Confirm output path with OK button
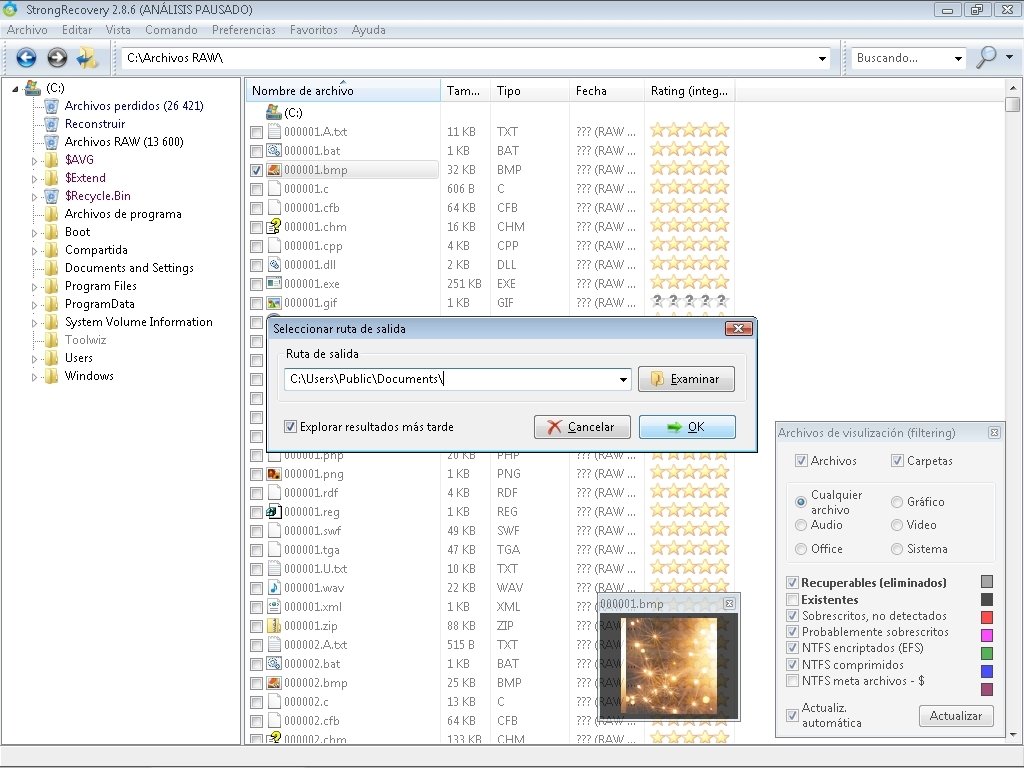Screen dimensions: 1024x768 tap(687, 427)
